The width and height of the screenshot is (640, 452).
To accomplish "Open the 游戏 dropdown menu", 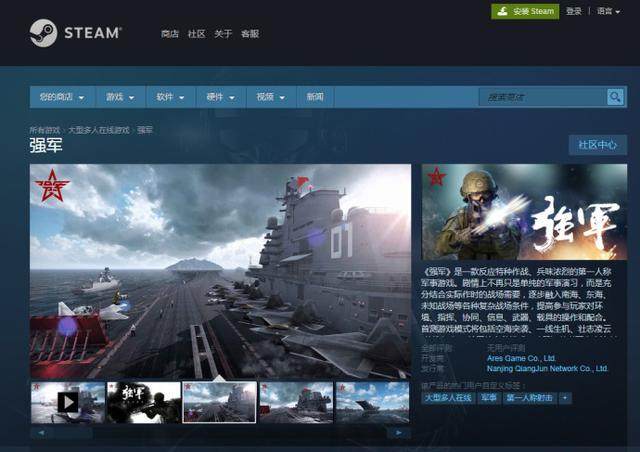I will [x=120, y=97].
